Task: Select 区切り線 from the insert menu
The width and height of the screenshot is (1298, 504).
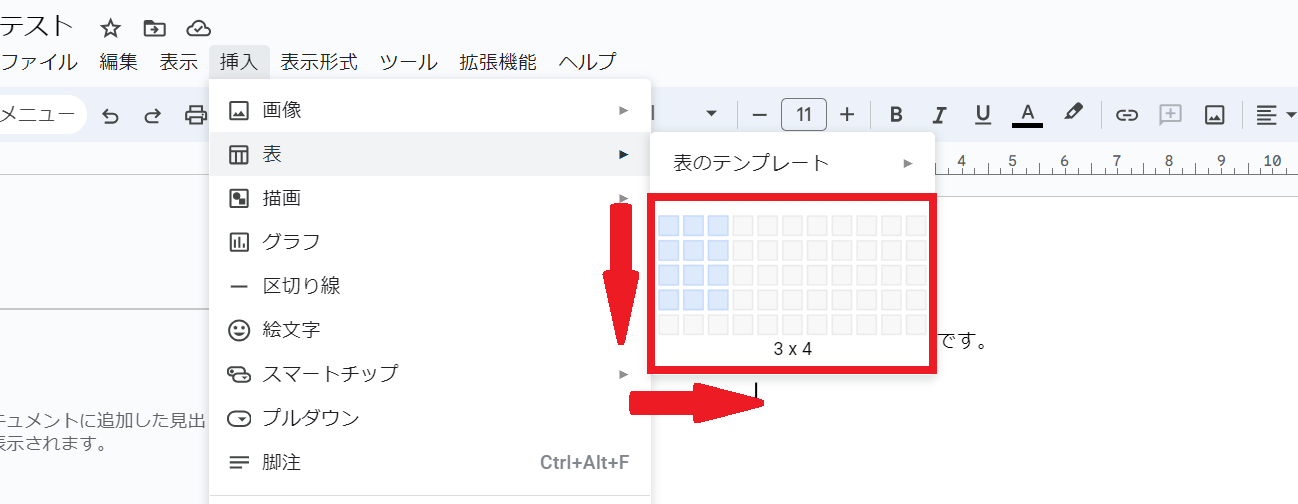Action: pos(301,286)
